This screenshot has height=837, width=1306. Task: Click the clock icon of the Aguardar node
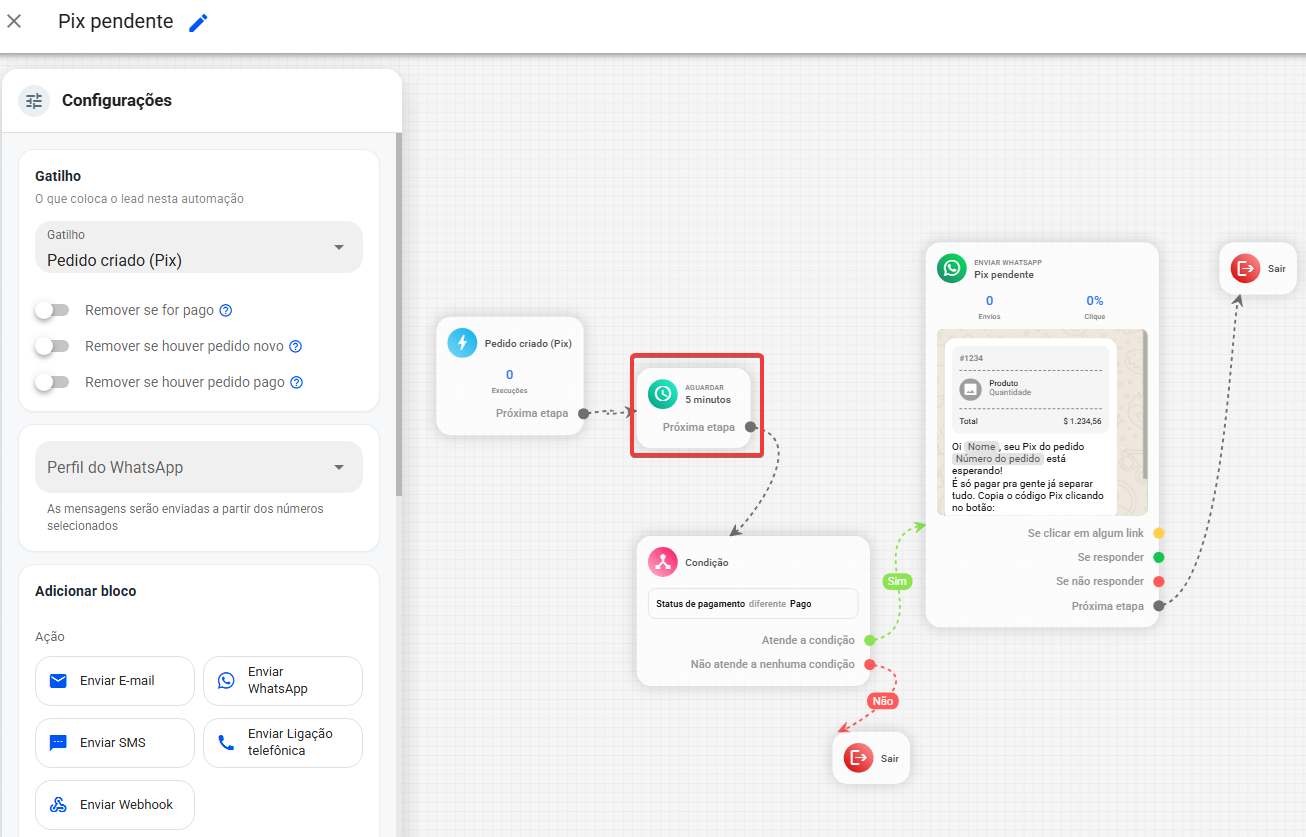[x=662, y=394]
